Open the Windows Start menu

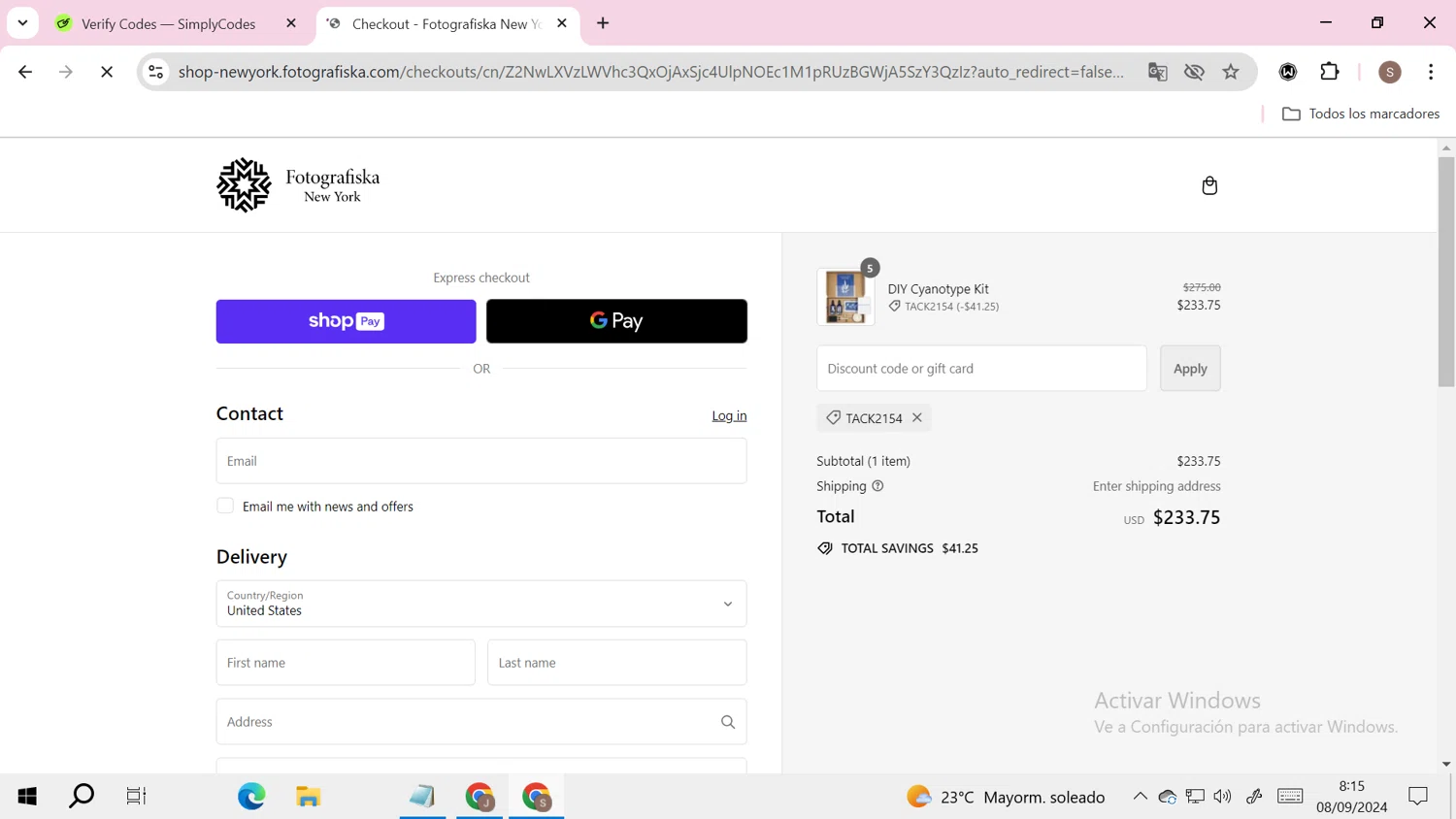coord(27,797)
